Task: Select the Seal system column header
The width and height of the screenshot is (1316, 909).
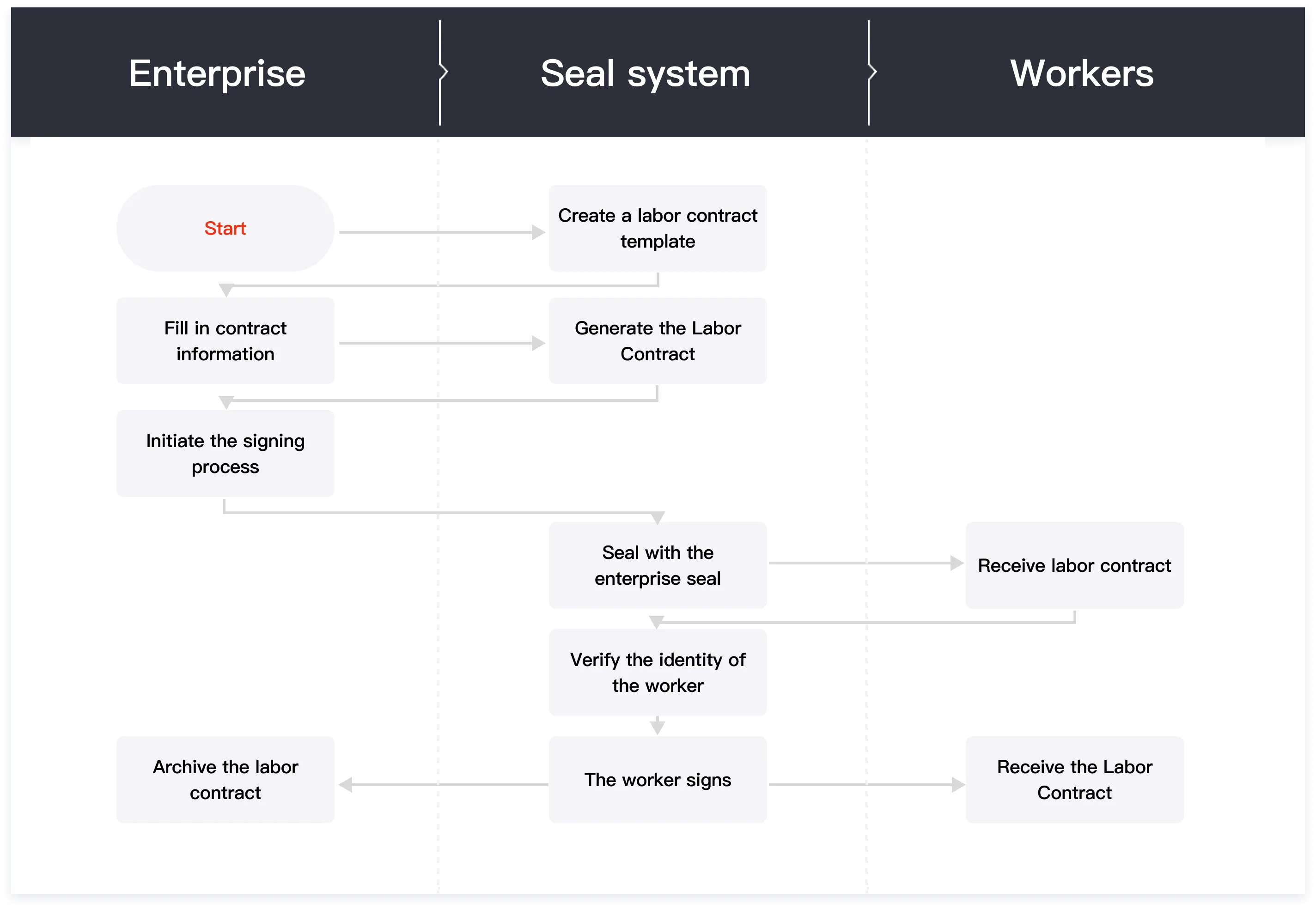Action: tap(645, 73)
